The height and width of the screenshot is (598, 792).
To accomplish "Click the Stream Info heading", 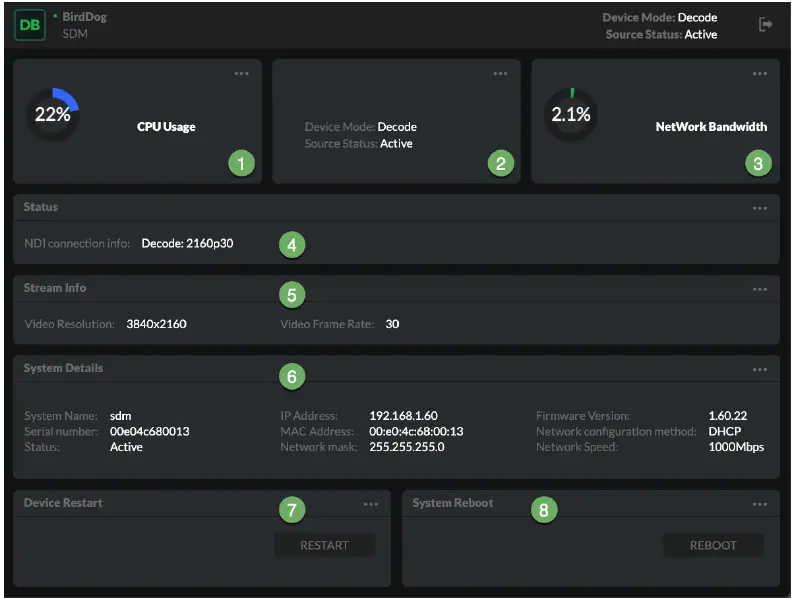I will [x=55, y=288].
